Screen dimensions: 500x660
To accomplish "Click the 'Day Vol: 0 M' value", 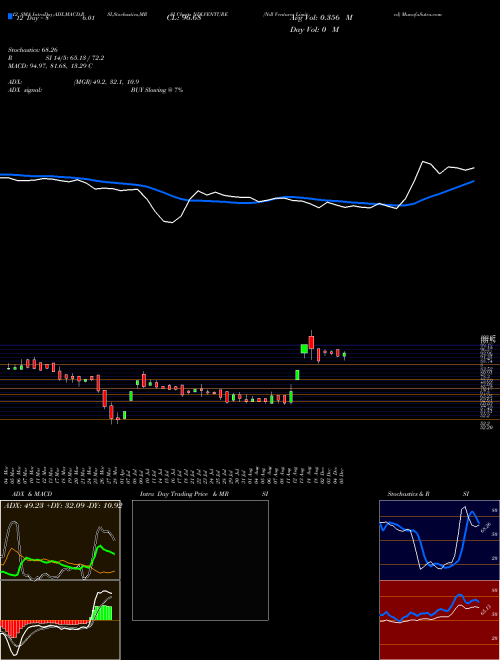I will [314, 30].
